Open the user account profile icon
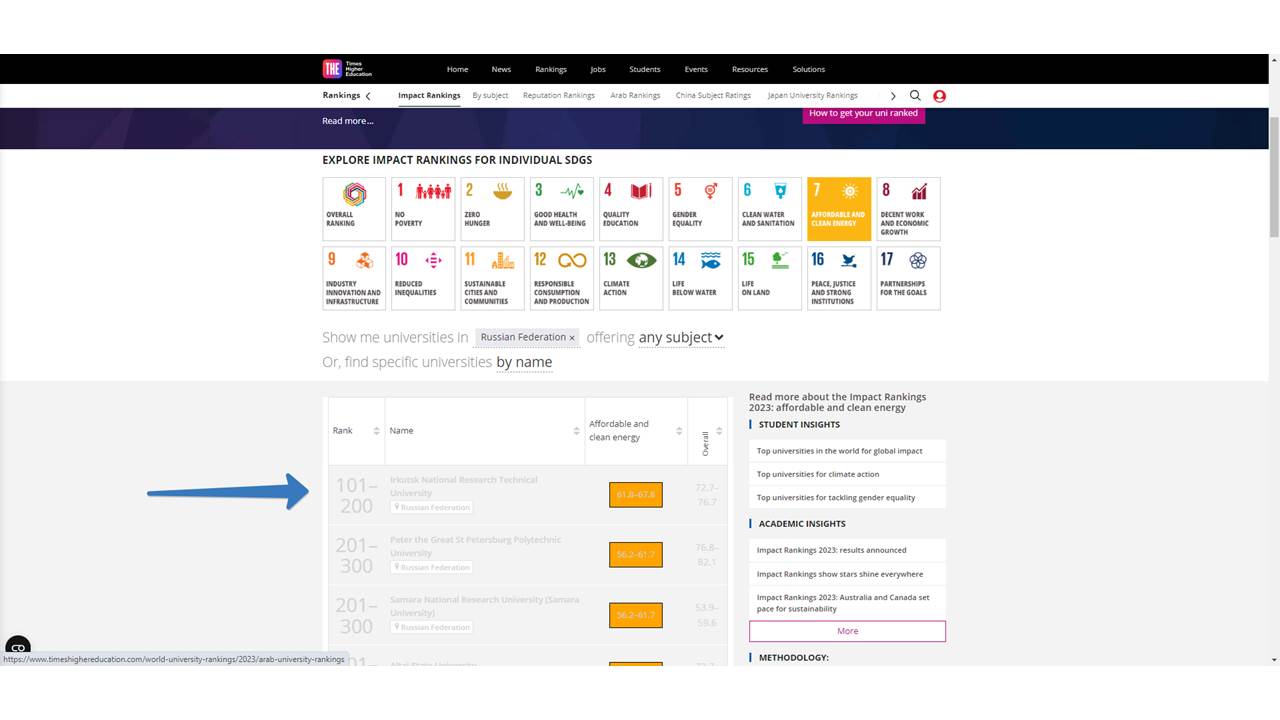This screenshot has width=1280, height=720. pyautogui.click(x=939, y=96)
